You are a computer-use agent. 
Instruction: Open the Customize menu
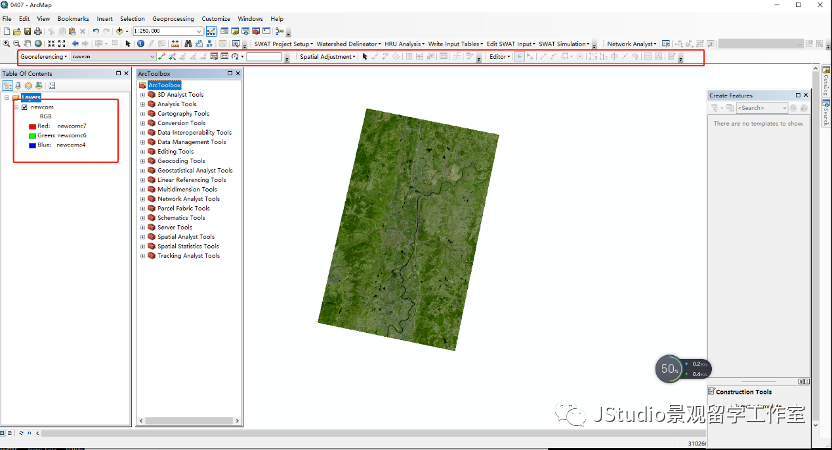click(216, 19)
